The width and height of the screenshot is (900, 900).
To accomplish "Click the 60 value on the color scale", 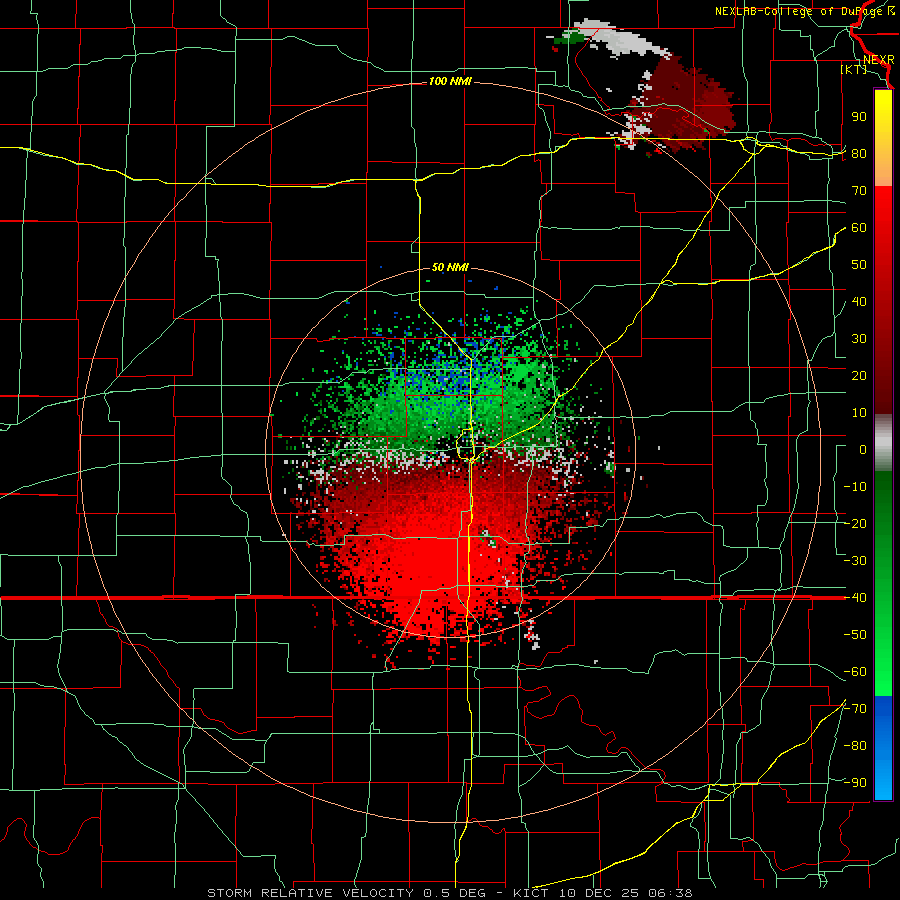I will (x=859, y=227).
